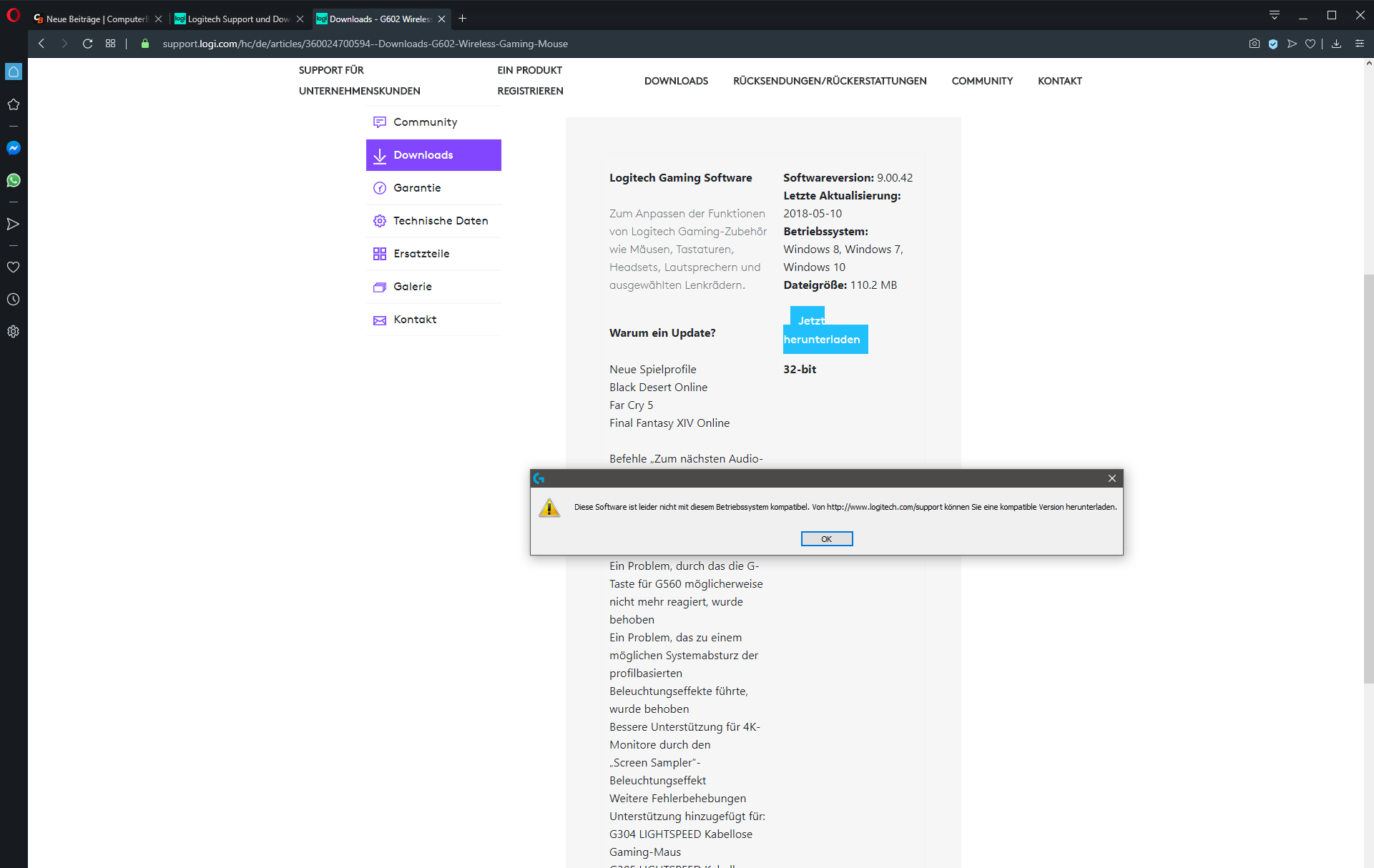
Task: Send page to My Flow
Action: click(1292, 44)
